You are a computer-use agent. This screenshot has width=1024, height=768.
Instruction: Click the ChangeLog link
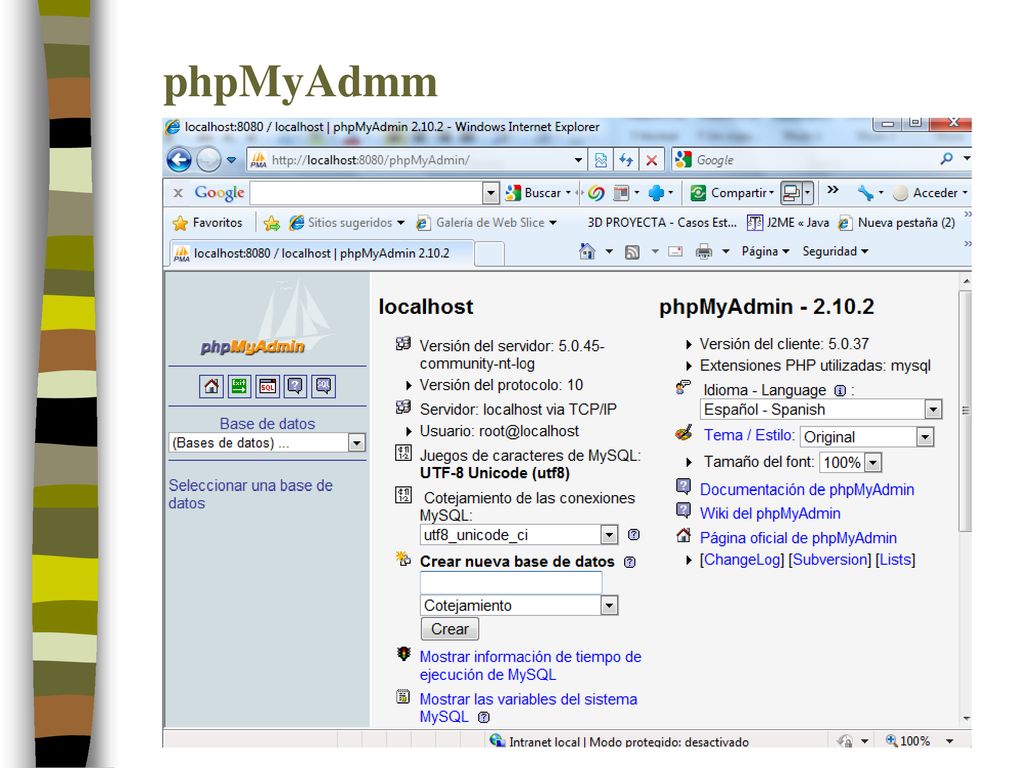pos(741,560)
